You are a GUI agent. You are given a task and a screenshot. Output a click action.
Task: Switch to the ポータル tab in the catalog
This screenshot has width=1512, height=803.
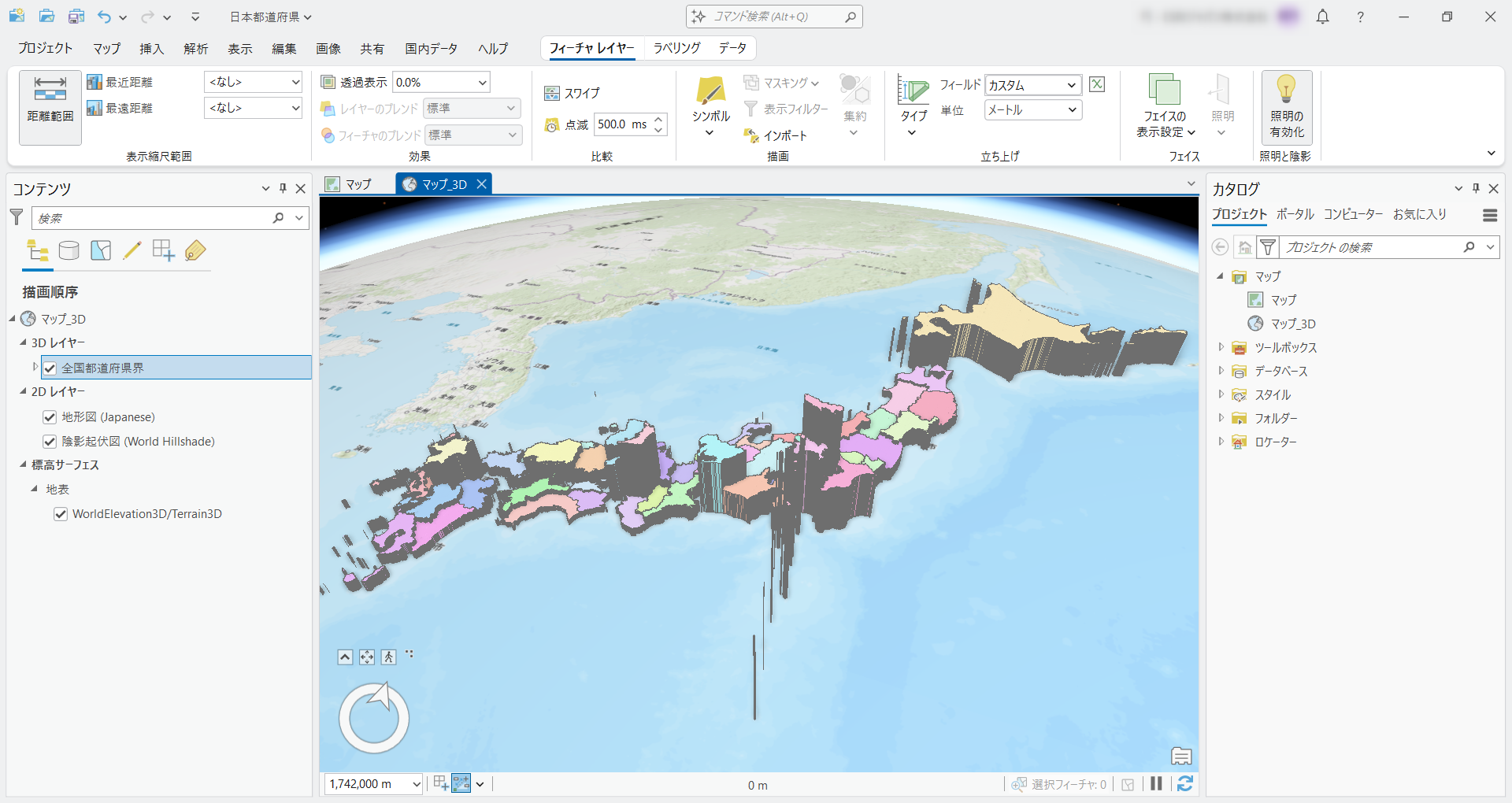[1295, 214]
